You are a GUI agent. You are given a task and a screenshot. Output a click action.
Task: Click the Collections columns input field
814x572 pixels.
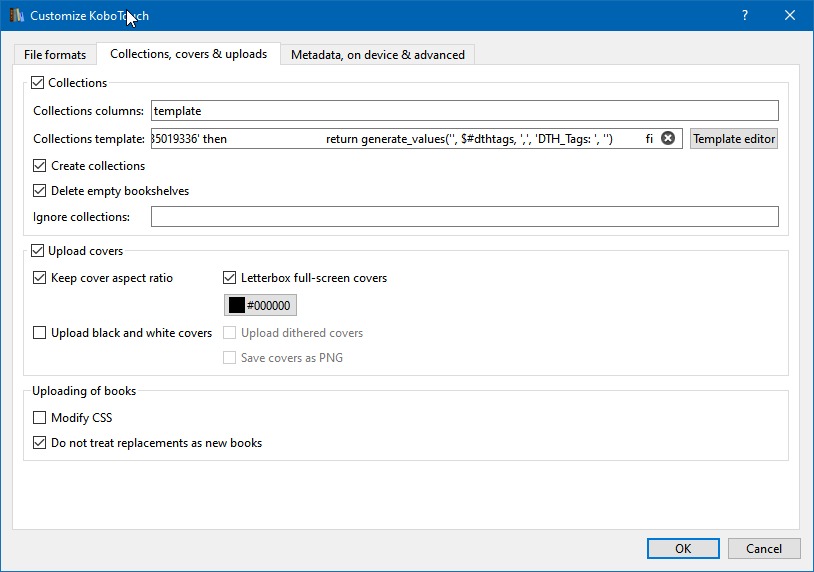pos(465,111)
